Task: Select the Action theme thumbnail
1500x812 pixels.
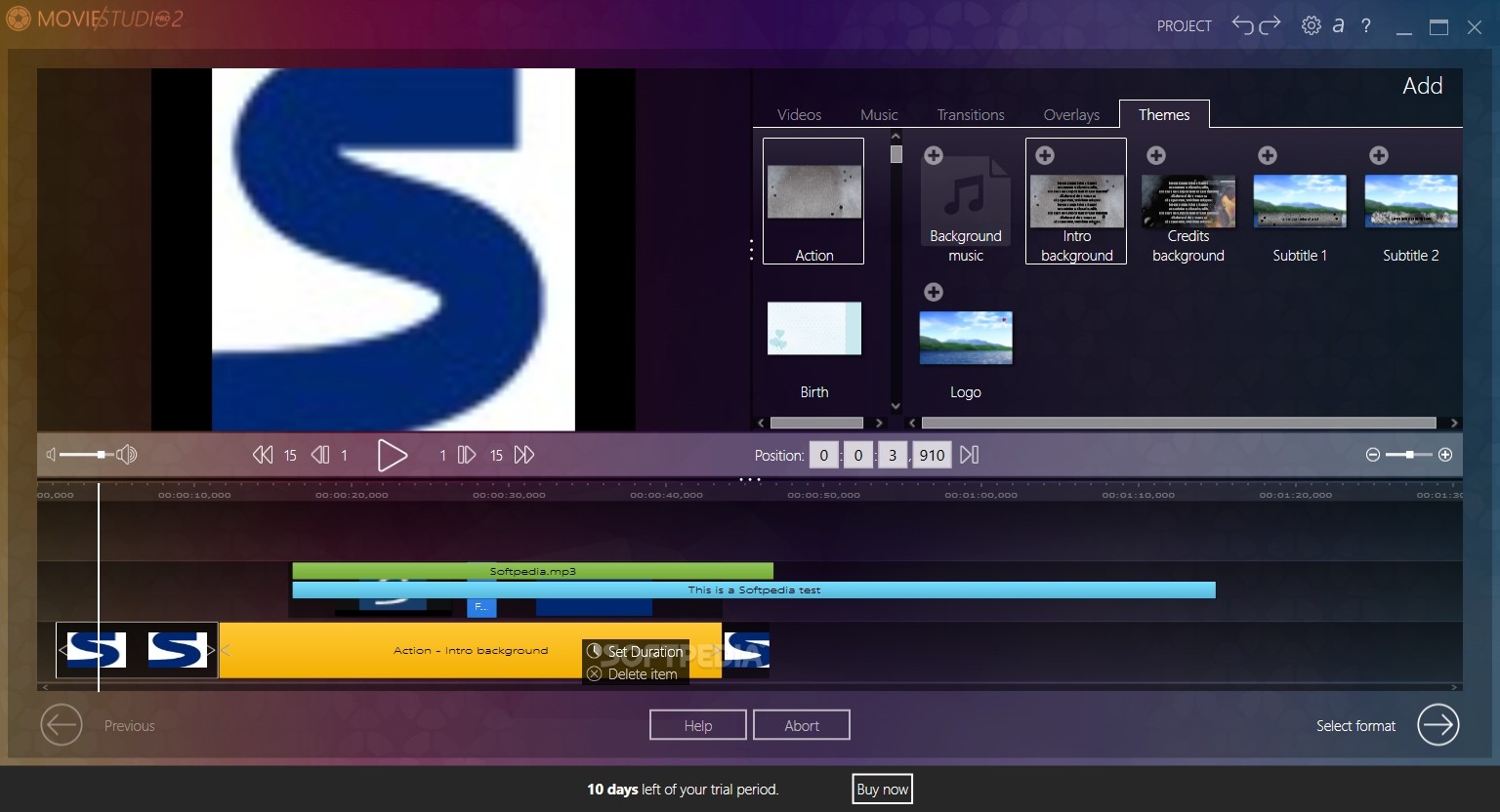Action: click(x=813, y=201)
